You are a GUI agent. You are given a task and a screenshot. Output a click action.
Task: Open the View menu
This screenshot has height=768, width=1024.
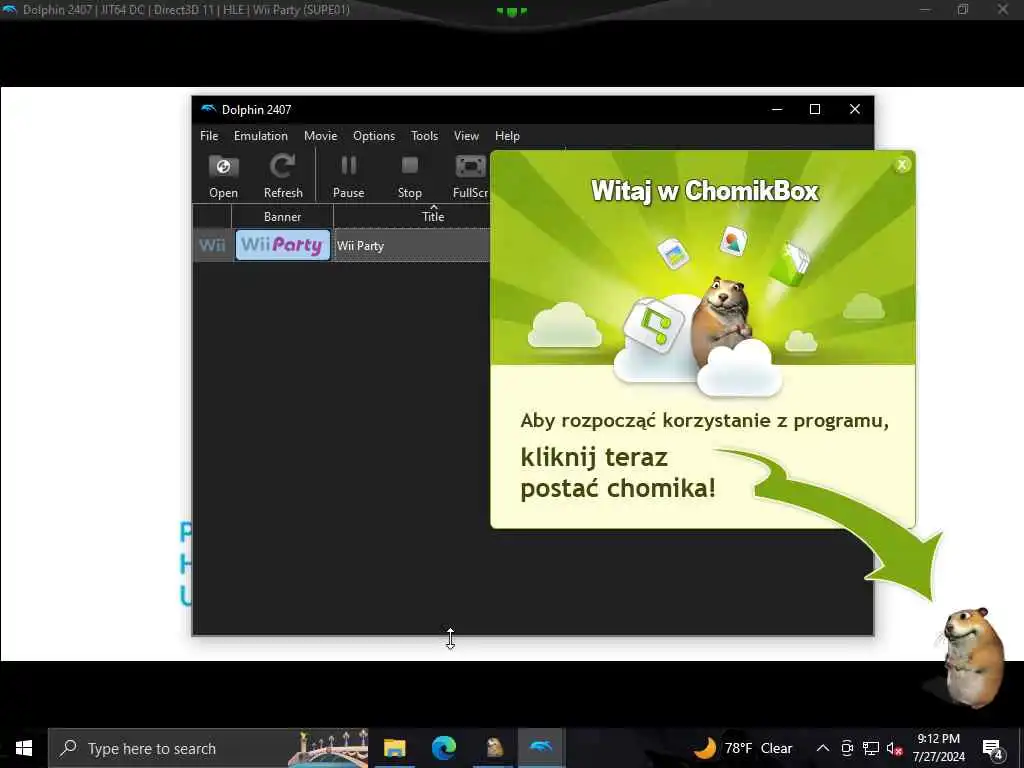pos(466,136)
